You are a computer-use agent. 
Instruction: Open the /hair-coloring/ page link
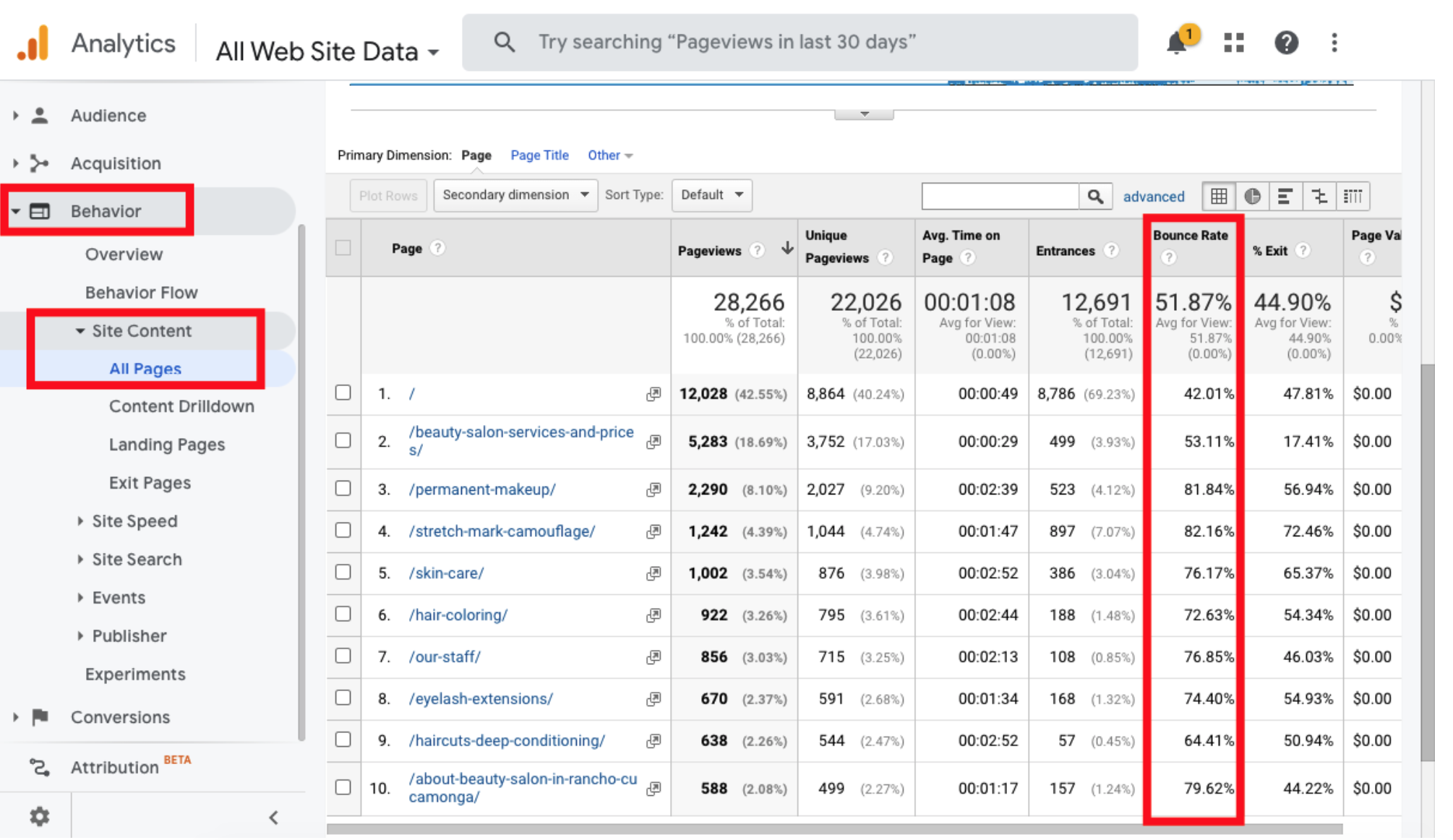pyautogui.click(x=458, y=615)
